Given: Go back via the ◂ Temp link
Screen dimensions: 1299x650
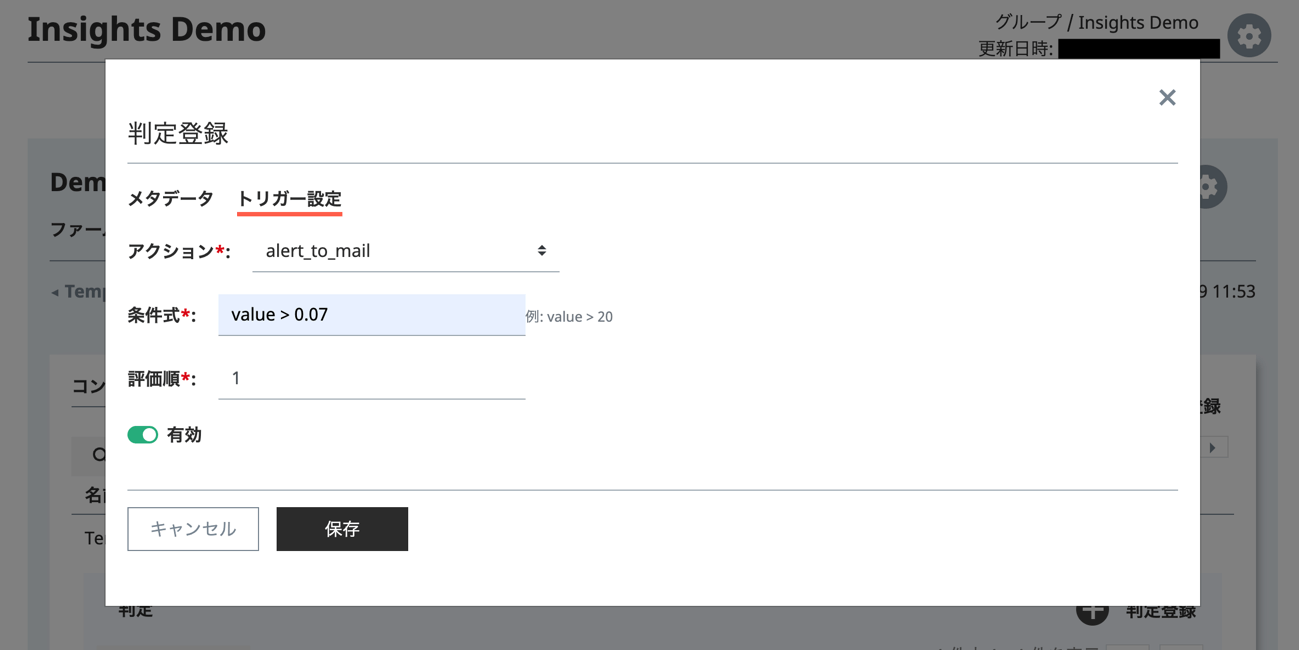Looking at the screenshot, I should (79, 292).
